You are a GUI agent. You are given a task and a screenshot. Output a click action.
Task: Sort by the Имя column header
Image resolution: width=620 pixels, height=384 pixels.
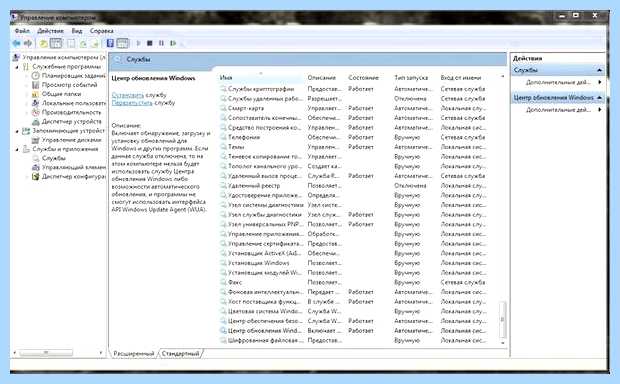[262, 78]
